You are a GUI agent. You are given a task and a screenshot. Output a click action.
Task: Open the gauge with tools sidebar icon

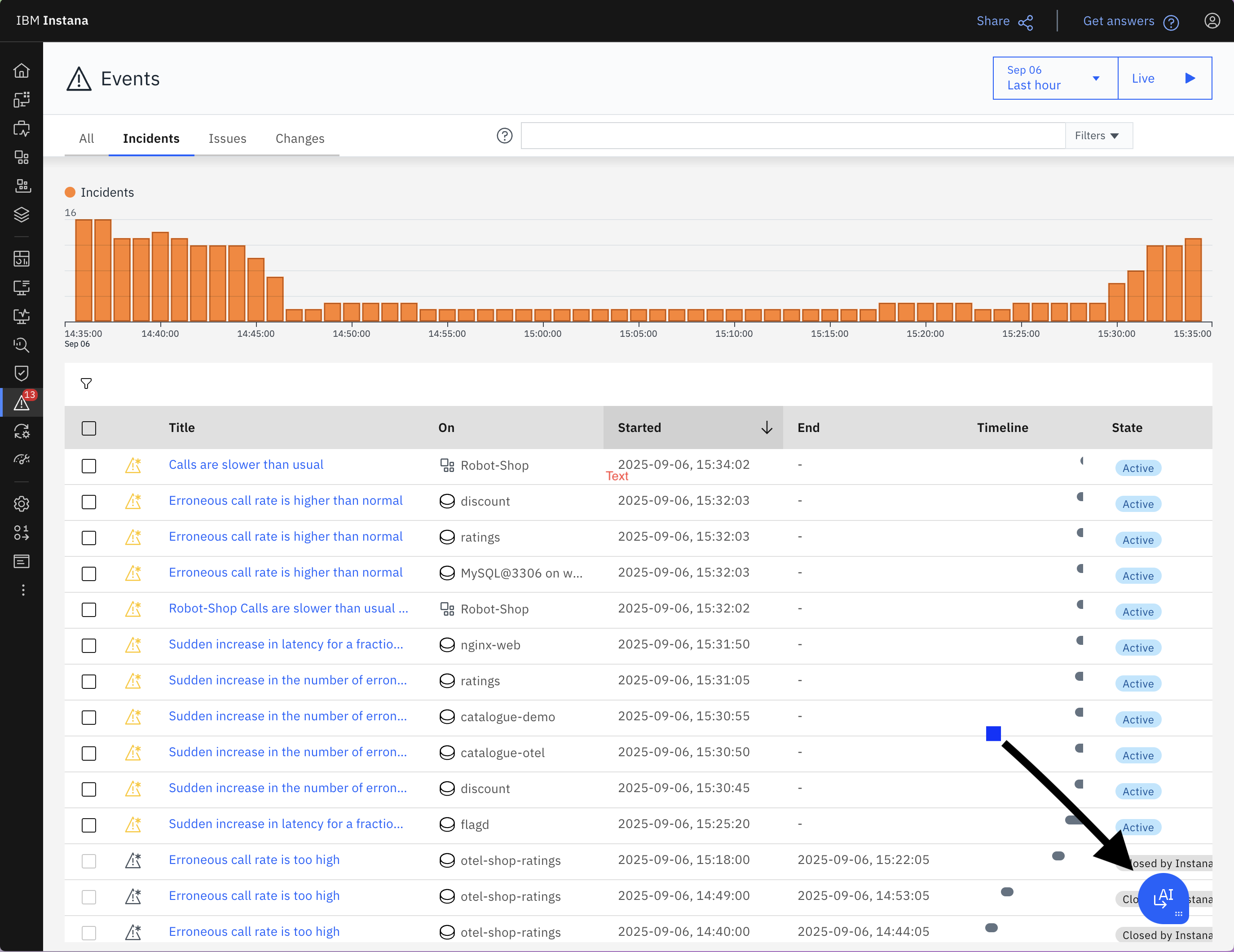coord(22,460)
